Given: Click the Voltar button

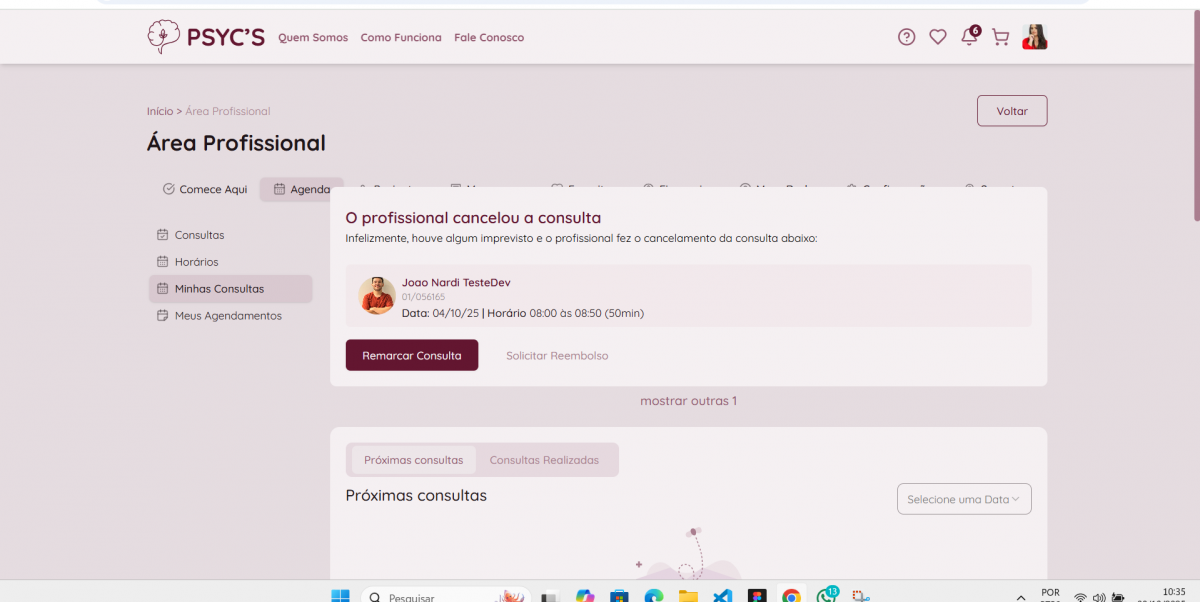Looking at the screenshot, I should tap(1011, 111).
